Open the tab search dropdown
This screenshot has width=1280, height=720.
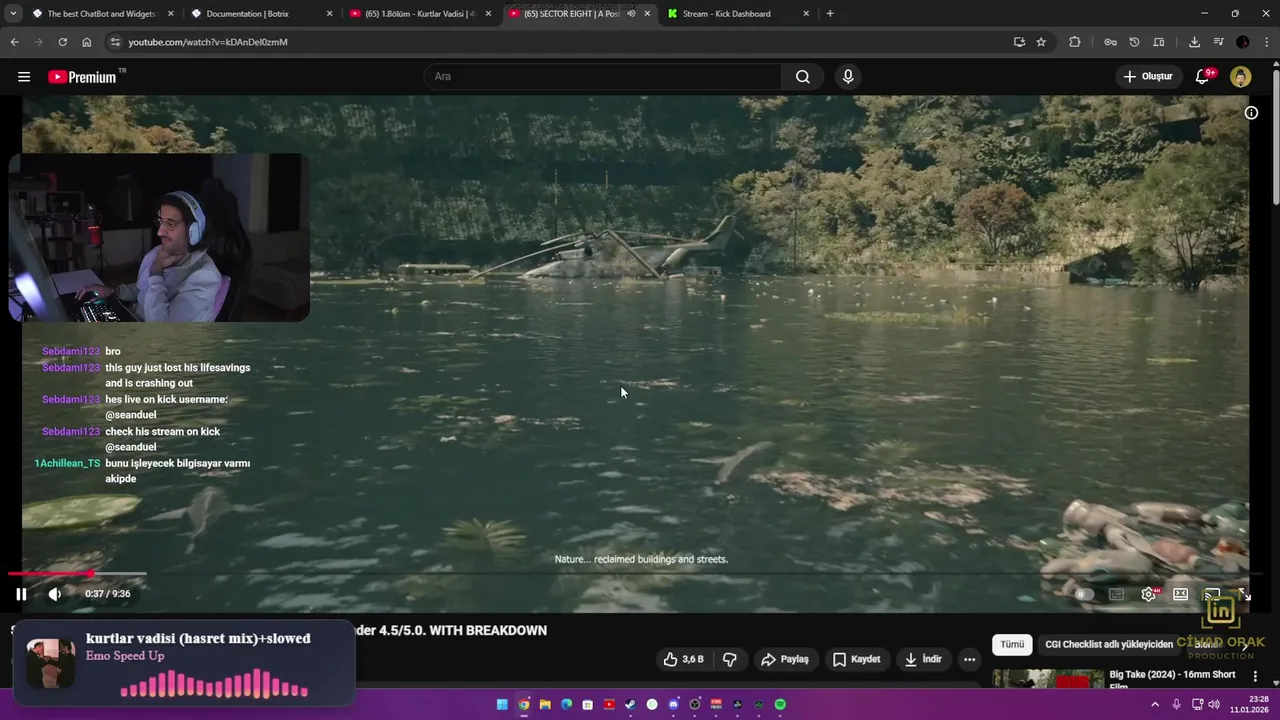pyautogui.click(x=12, y=14)
